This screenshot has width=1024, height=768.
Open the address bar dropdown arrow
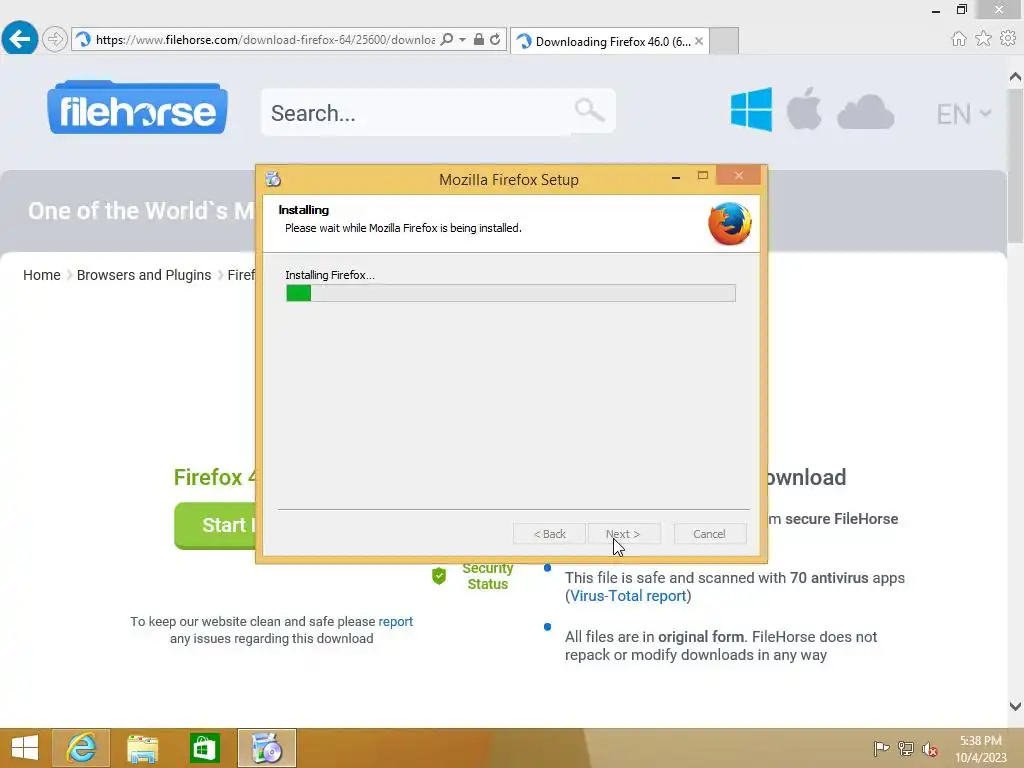(462, 40)
